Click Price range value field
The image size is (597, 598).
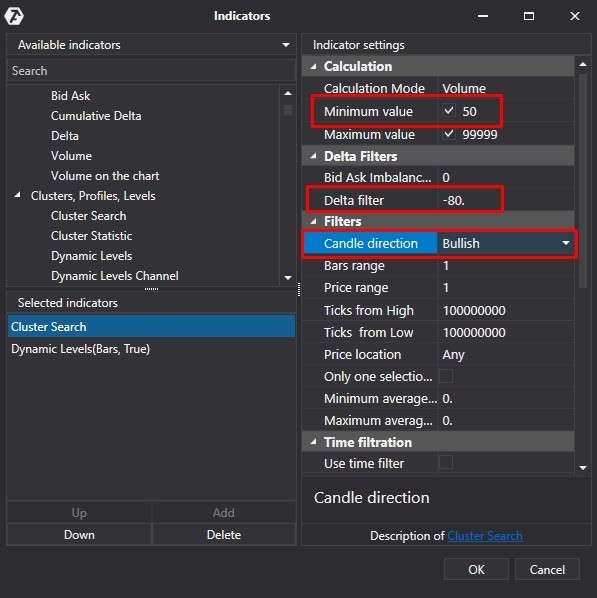point(506,288)
